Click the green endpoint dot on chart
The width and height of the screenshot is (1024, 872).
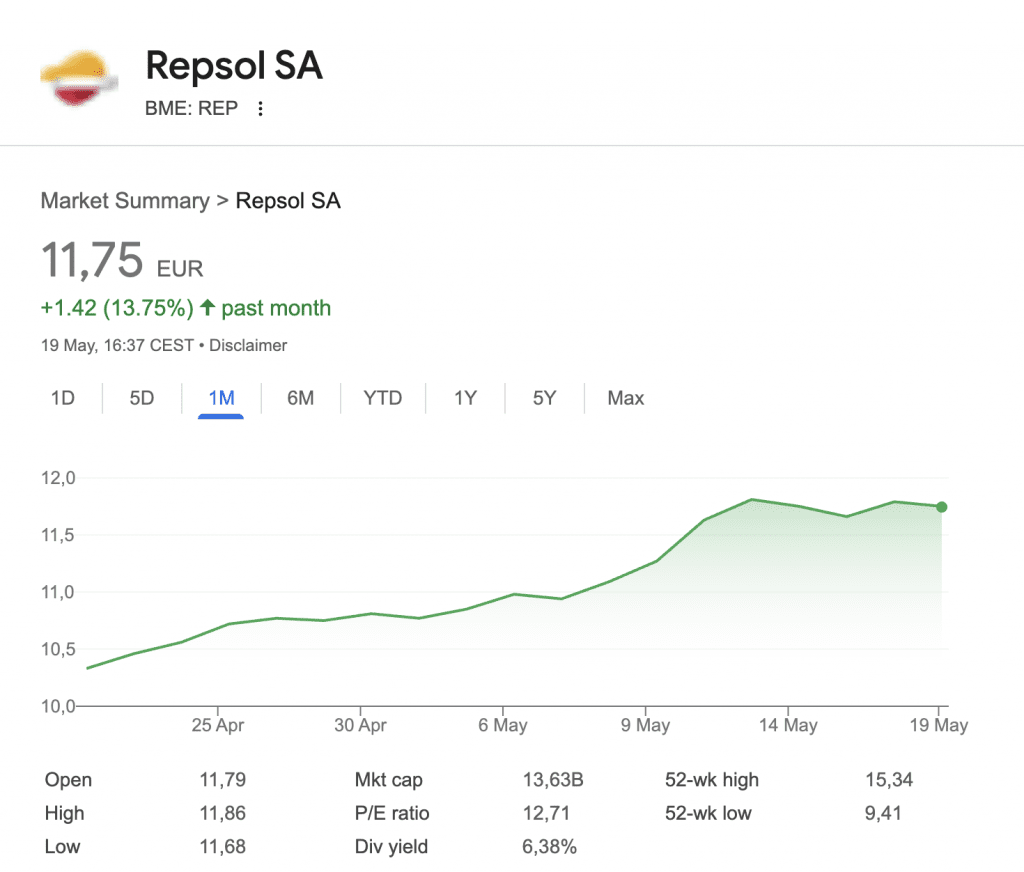pyautogui.click(x=941, y=507)
